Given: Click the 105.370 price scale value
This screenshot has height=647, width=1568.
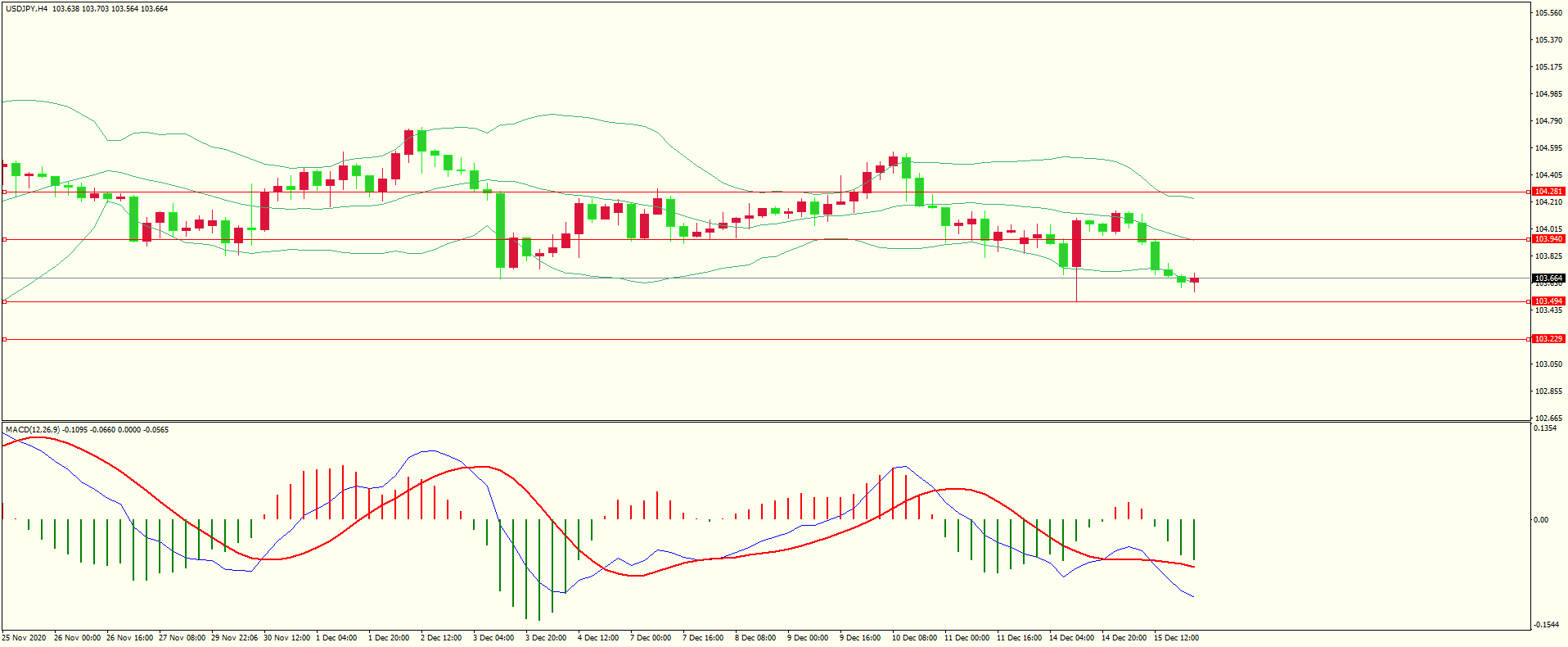Looking at the screenshot, I should (1548, 40).
